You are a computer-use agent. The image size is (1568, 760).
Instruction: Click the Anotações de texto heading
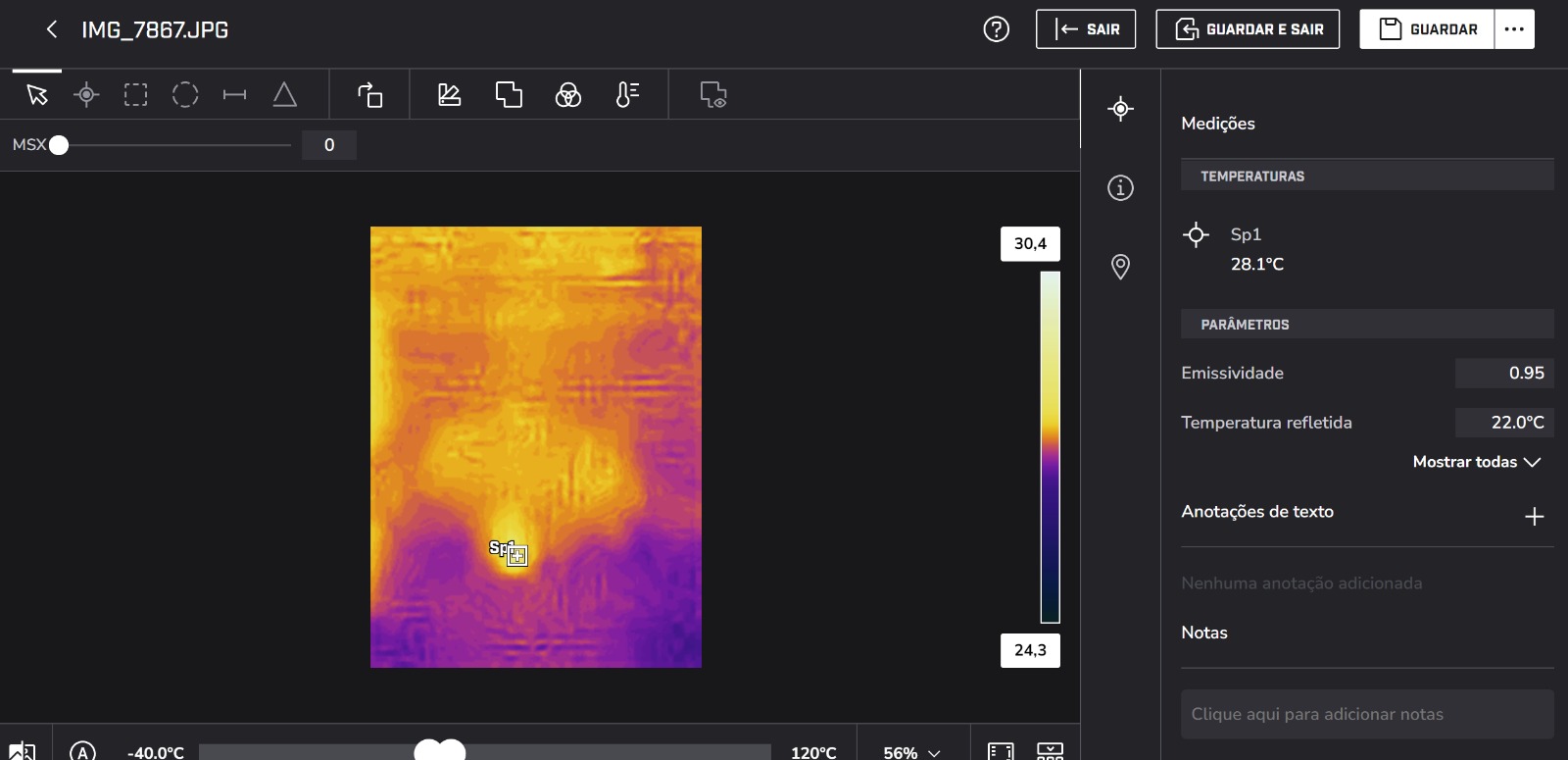pyautogui.click(x=1257, y=512)
